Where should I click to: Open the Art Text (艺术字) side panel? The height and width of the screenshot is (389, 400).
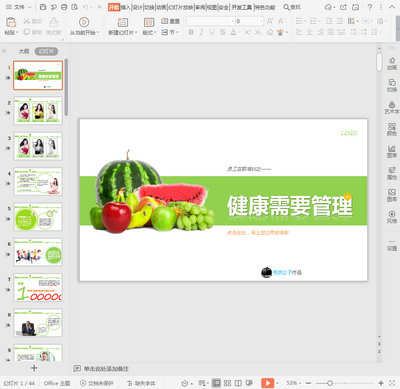point(392,107)
